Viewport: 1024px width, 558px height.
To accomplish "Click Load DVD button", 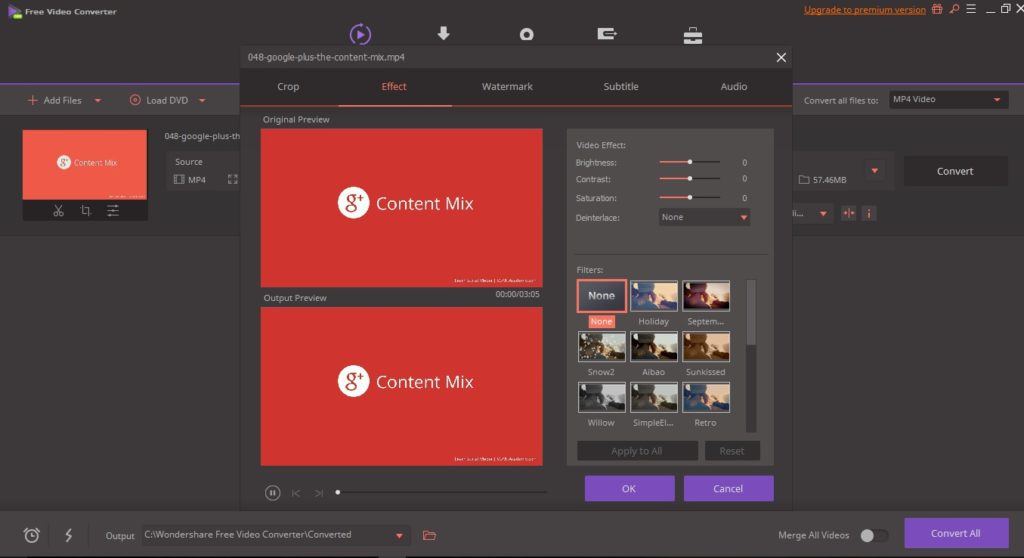I will click(159, 101).
